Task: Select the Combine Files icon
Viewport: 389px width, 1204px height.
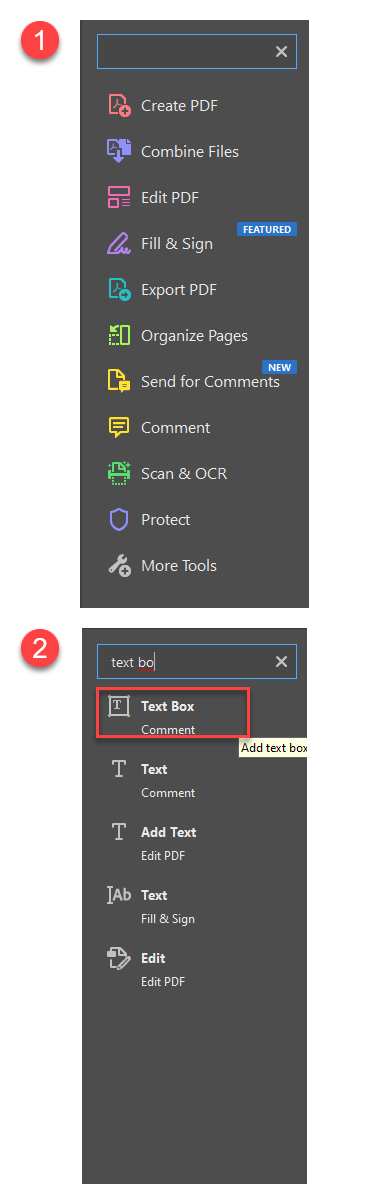Action: 119,152
